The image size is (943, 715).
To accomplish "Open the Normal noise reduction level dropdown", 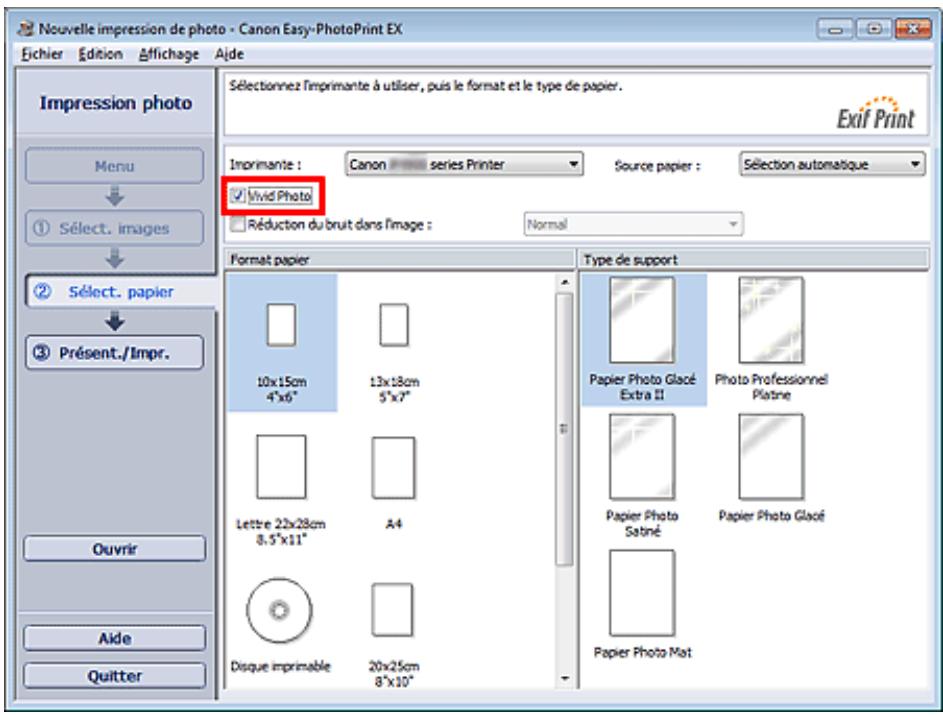I will pos(633,224).
